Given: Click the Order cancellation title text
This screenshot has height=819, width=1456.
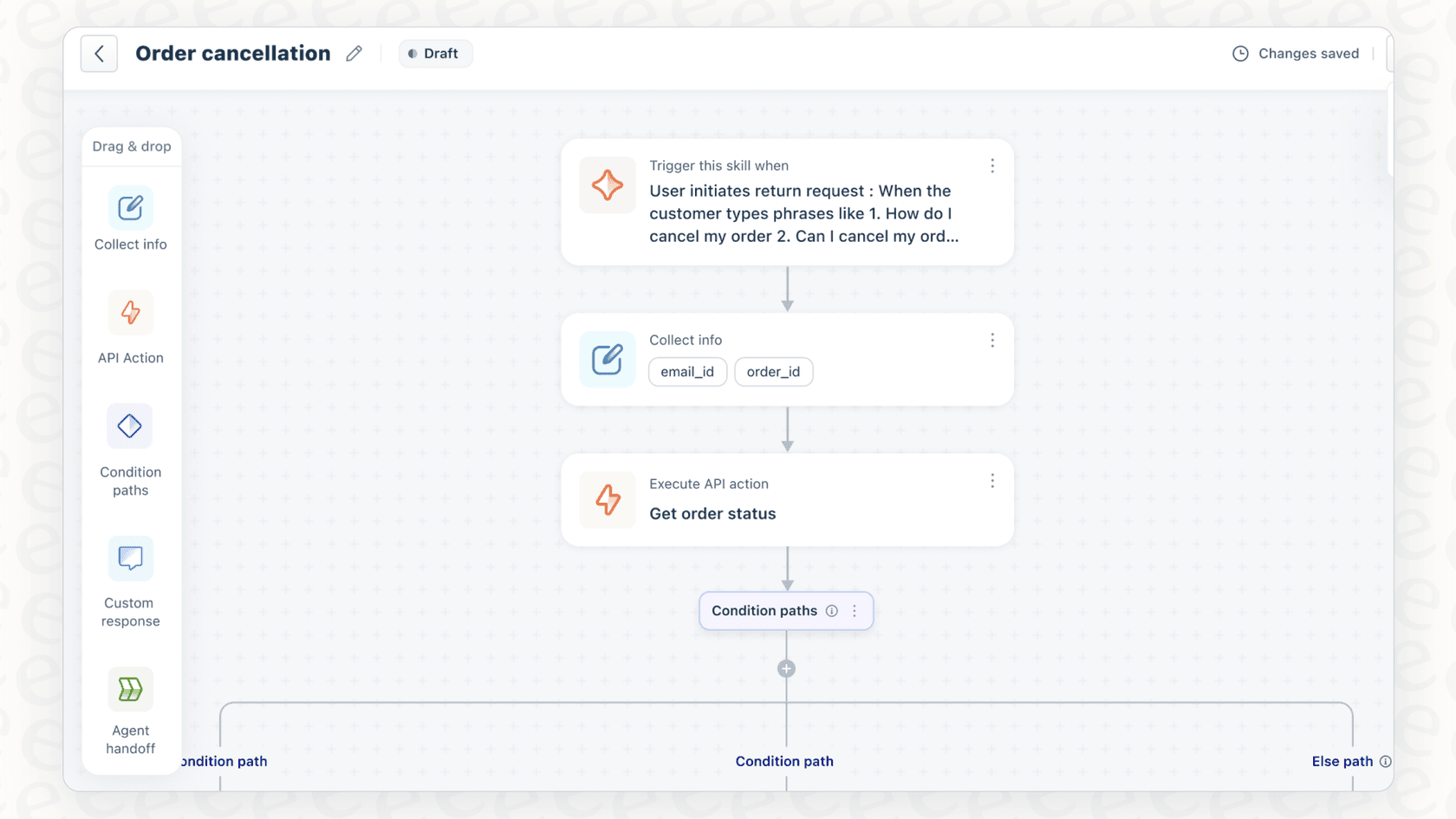Looking at the screenshot, I should [x=233, y=54].
